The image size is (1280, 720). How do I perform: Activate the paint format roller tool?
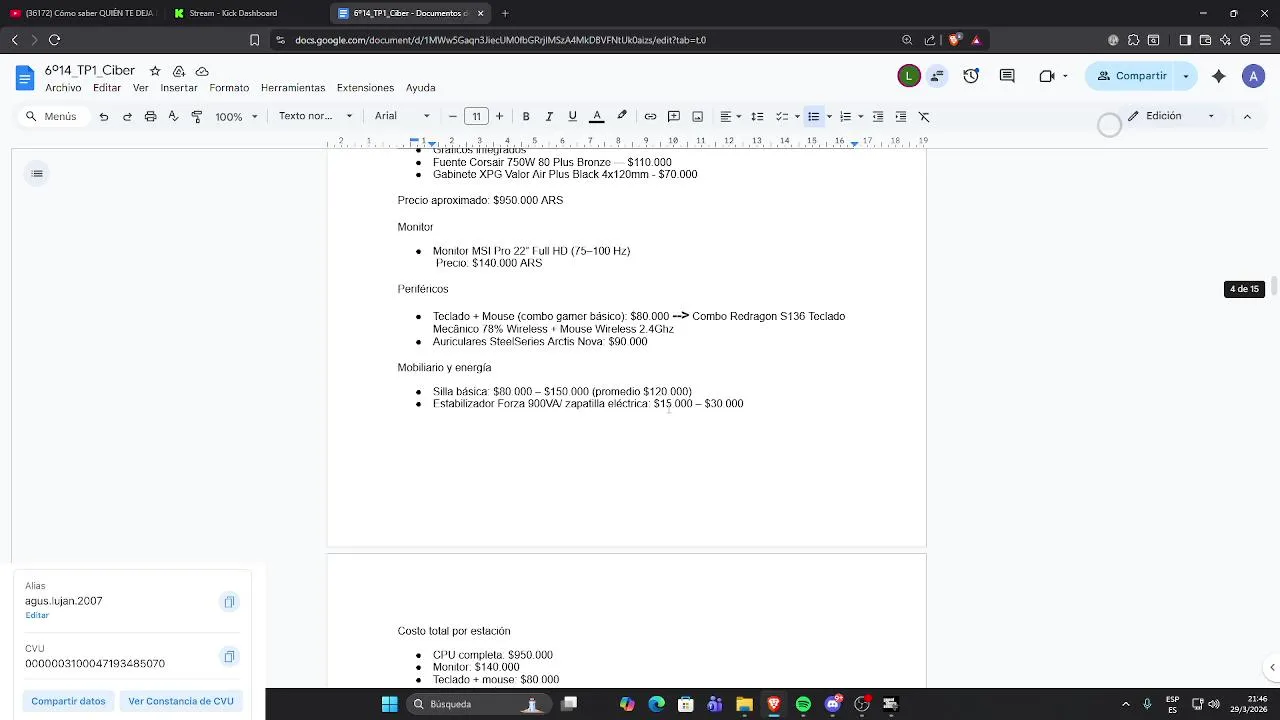(197, 117)
